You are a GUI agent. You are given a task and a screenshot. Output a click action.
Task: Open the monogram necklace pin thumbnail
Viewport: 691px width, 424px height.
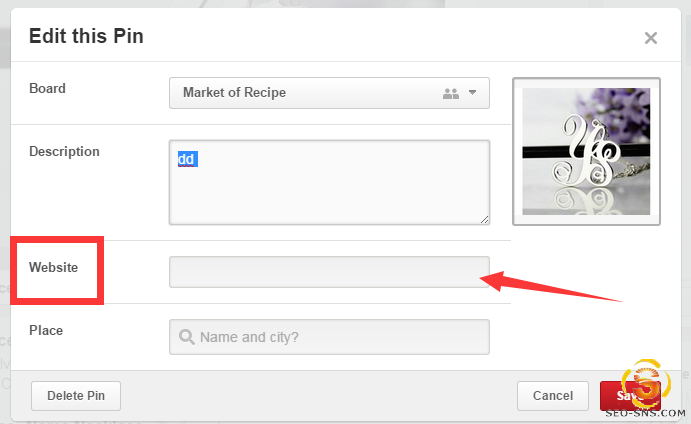click(586, 151)
